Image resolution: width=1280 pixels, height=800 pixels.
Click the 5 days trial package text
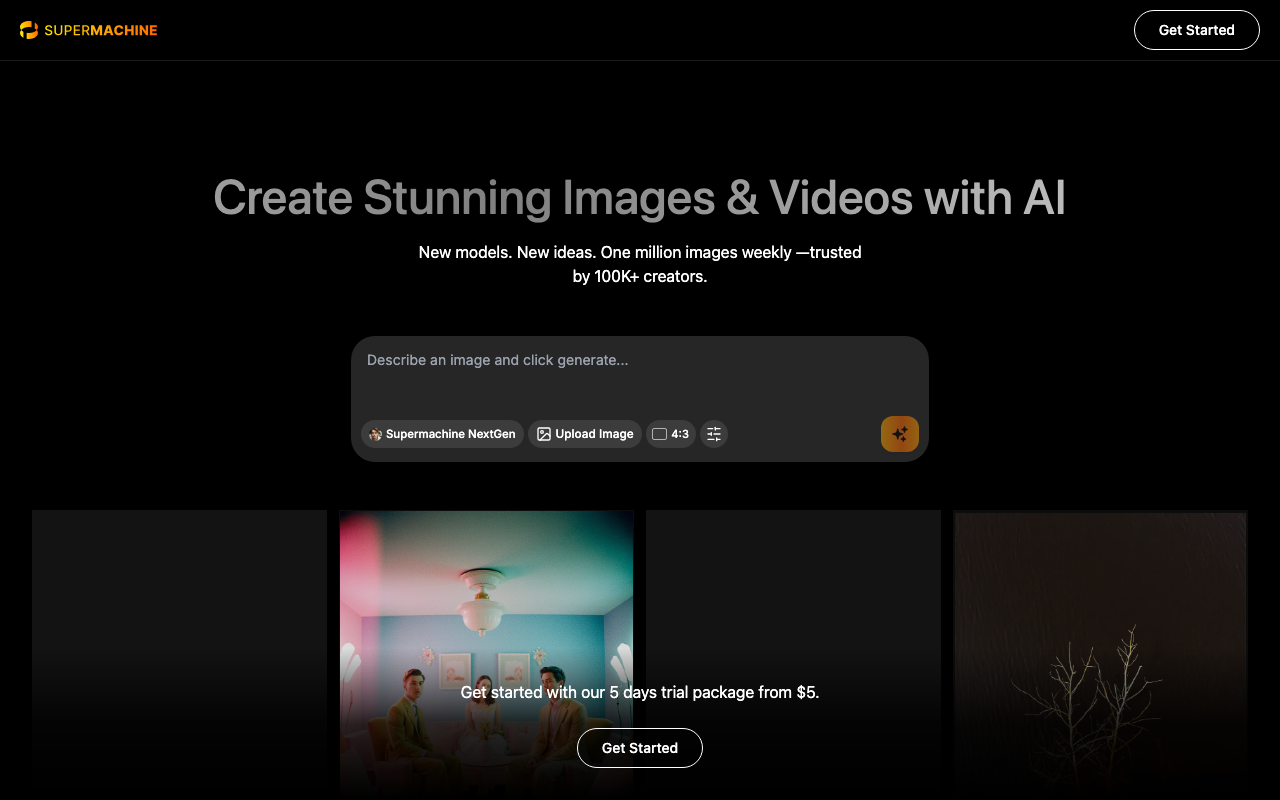pos(640,692)
